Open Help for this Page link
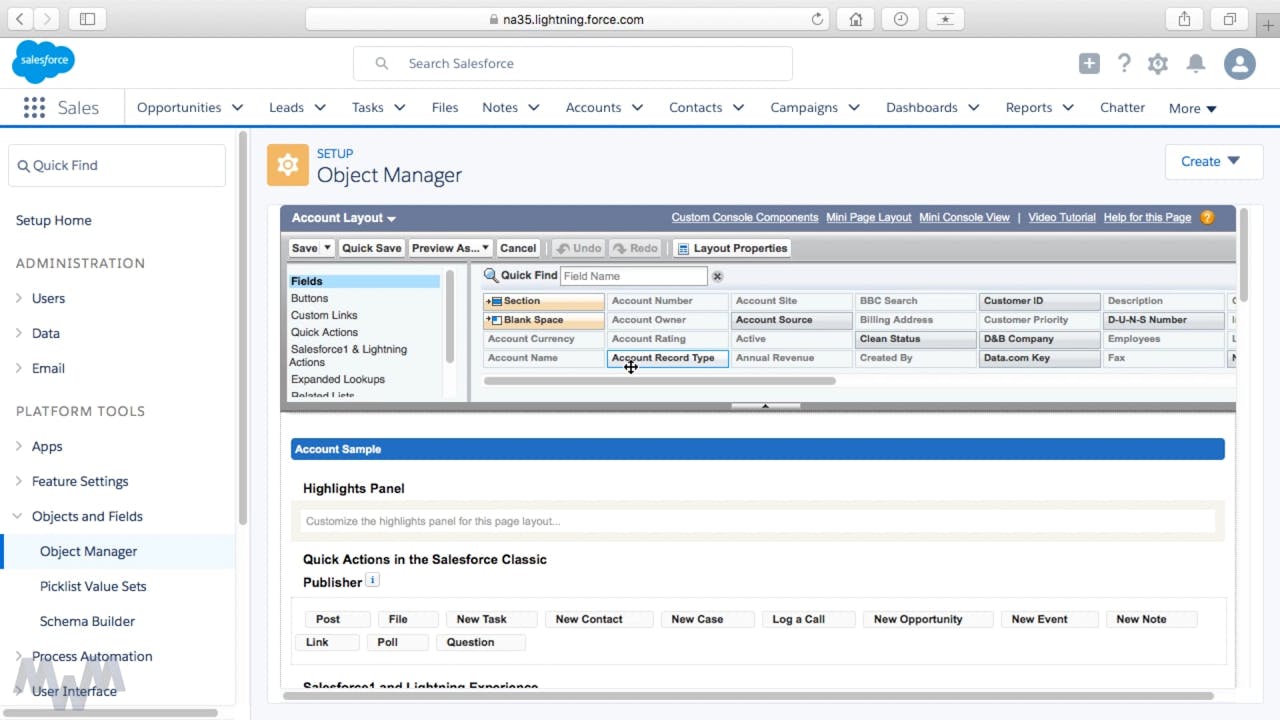 [1147, 217]
